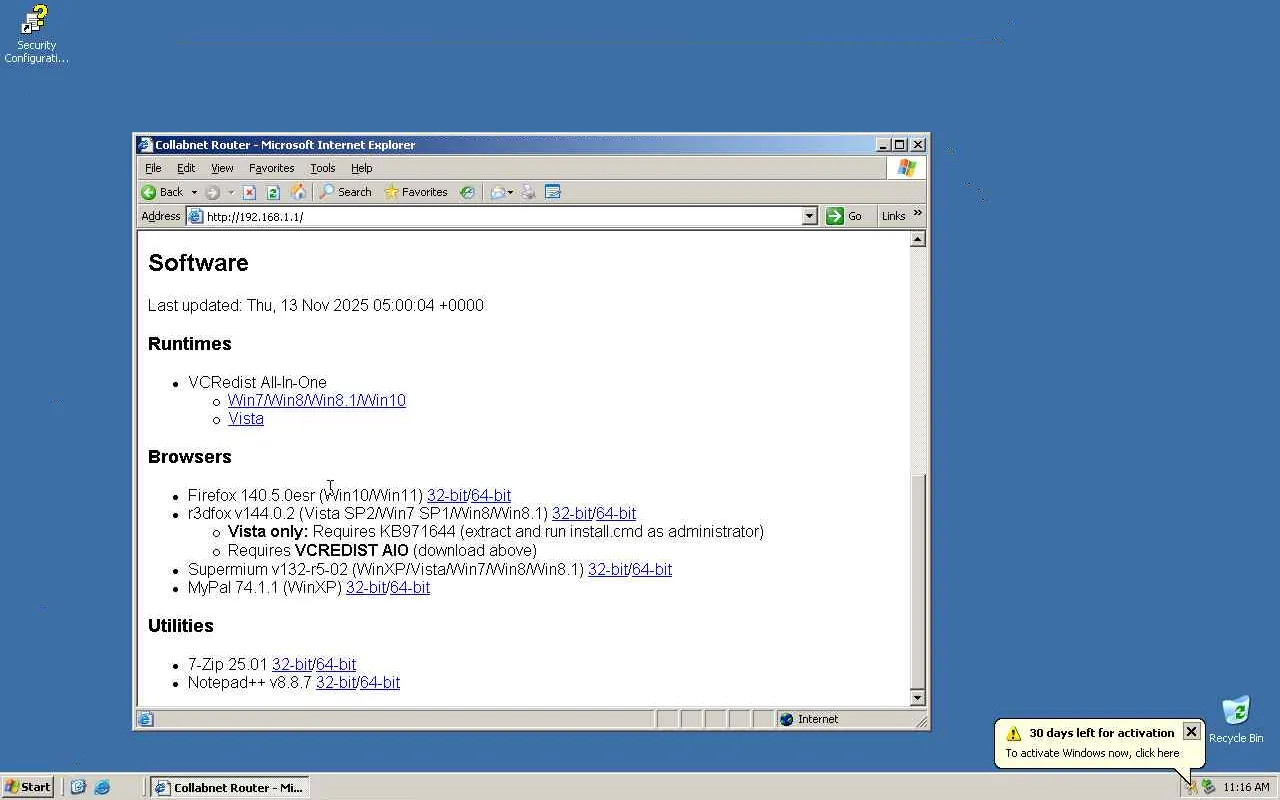
Task: Click the page icon in the address bar
Action: pos(196,216)
